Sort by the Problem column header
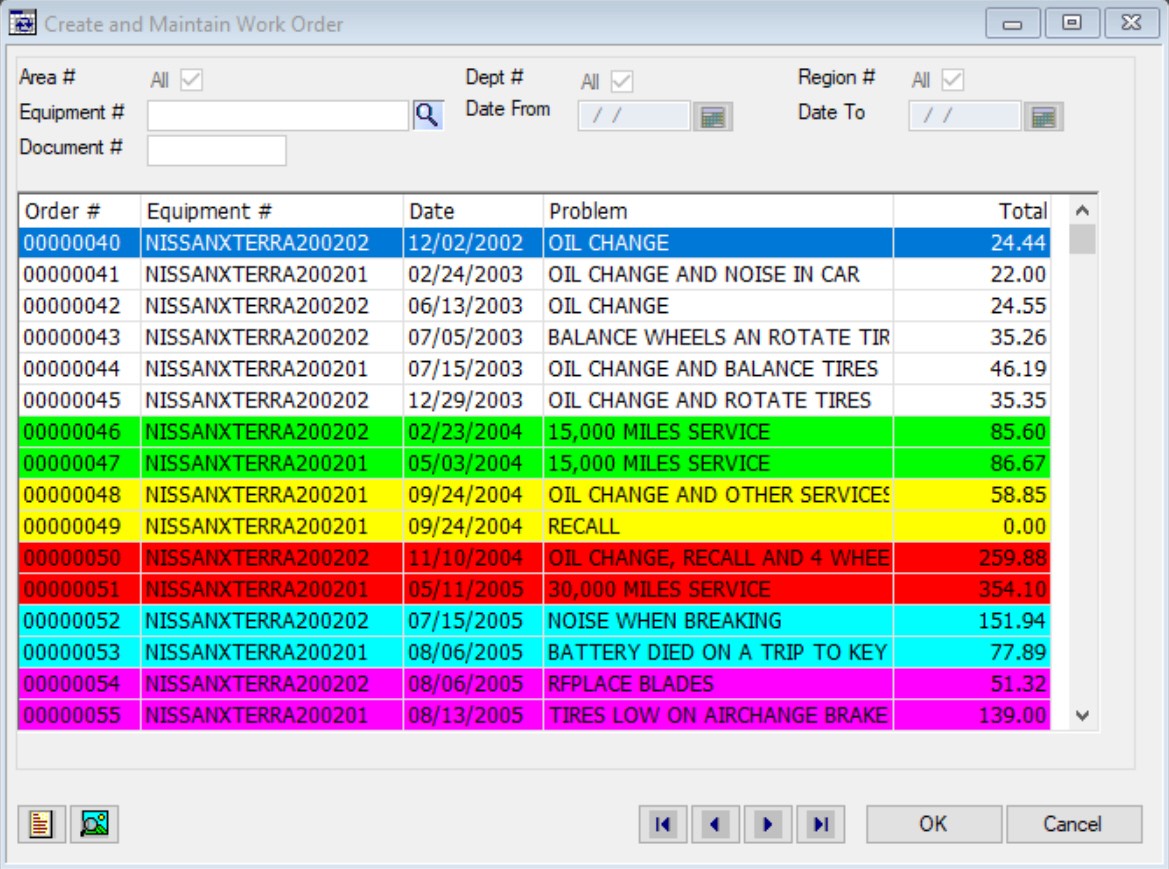Screen dimensions: 1169x869 click(x=718, y=212)
